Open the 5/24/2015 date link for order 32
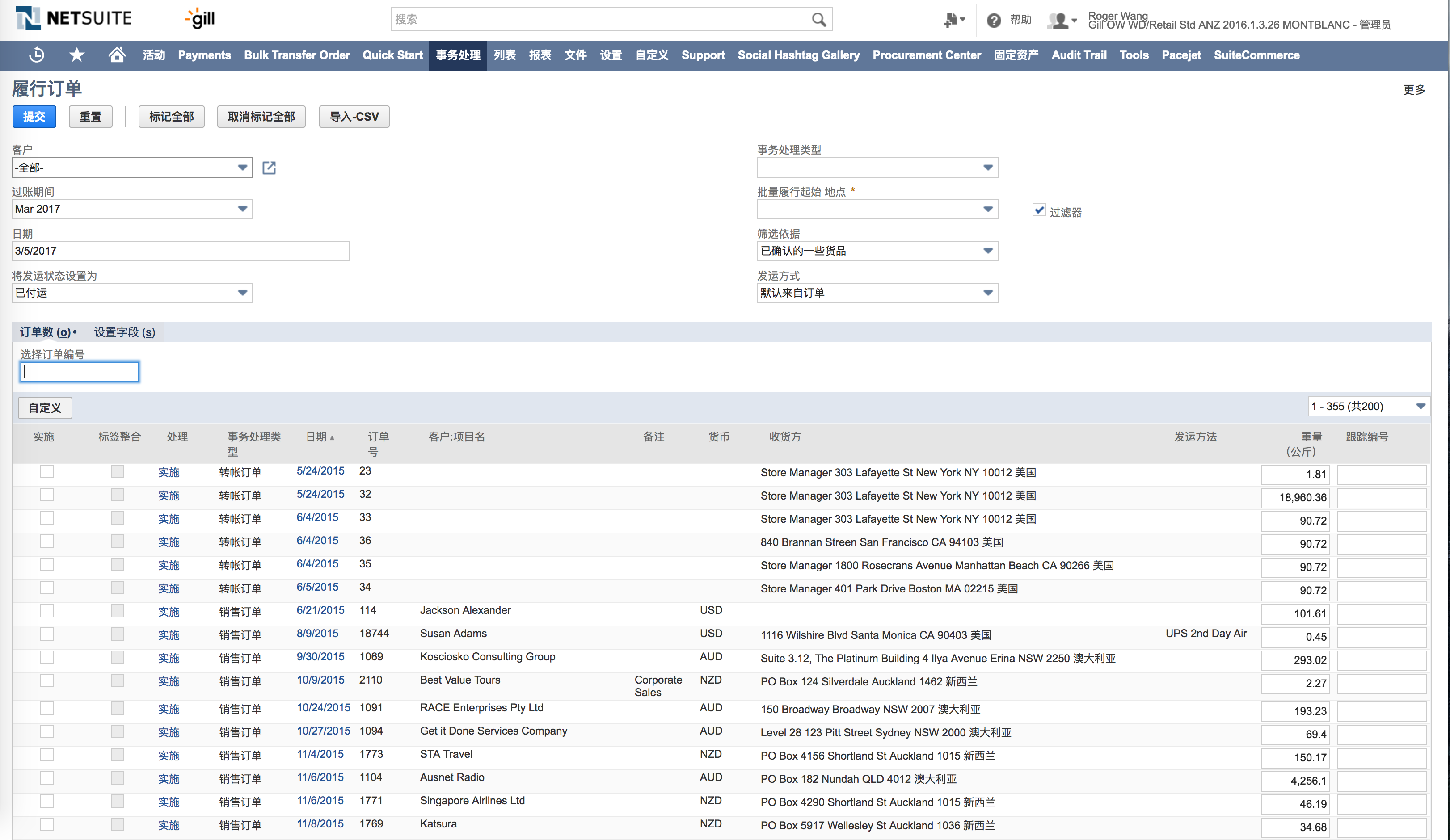 point(320,494)
